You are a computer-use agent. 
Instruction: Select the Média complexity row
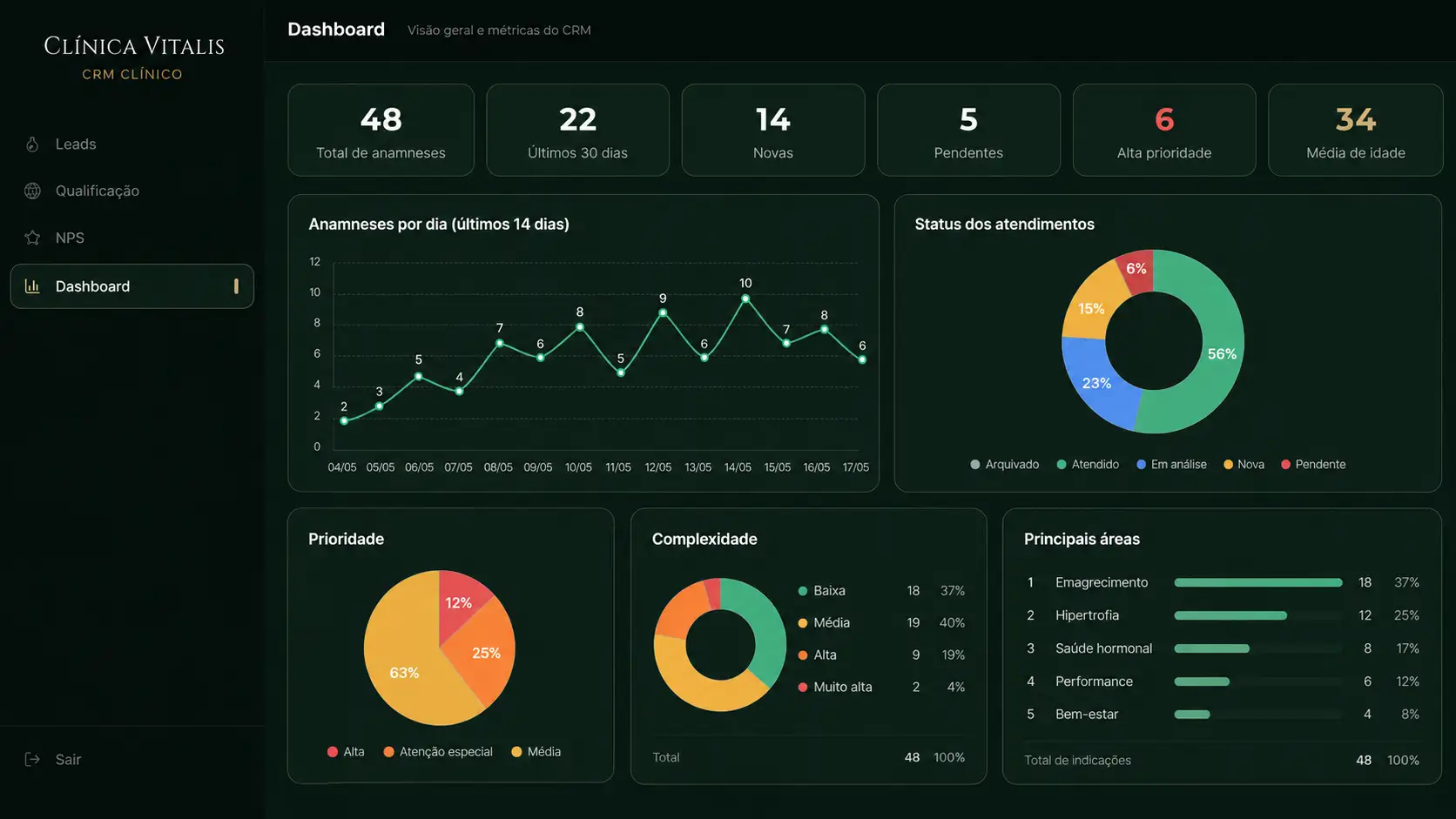click(881, 623)
